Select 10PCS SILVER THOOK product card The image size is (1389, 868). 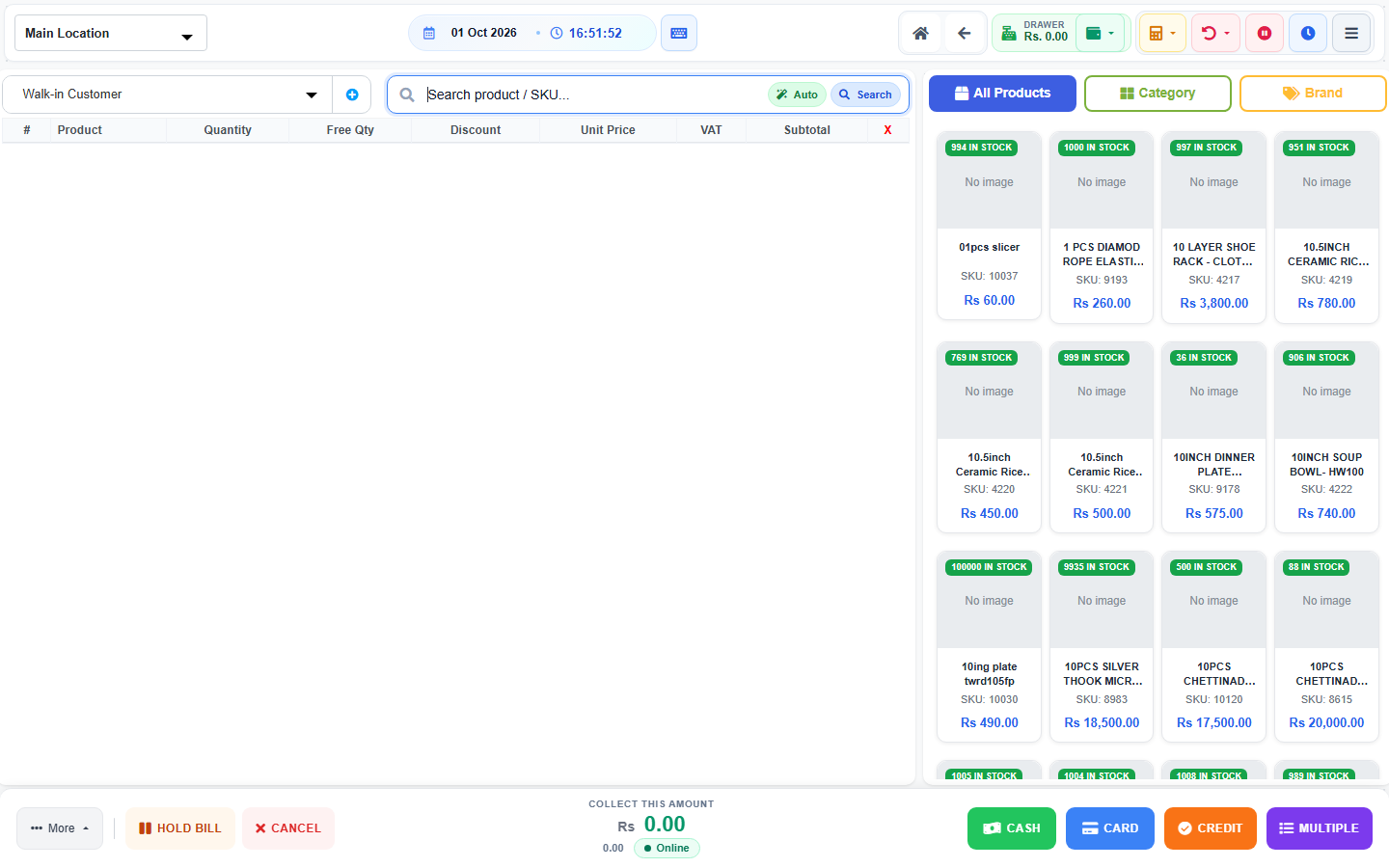pos(1102,645)
